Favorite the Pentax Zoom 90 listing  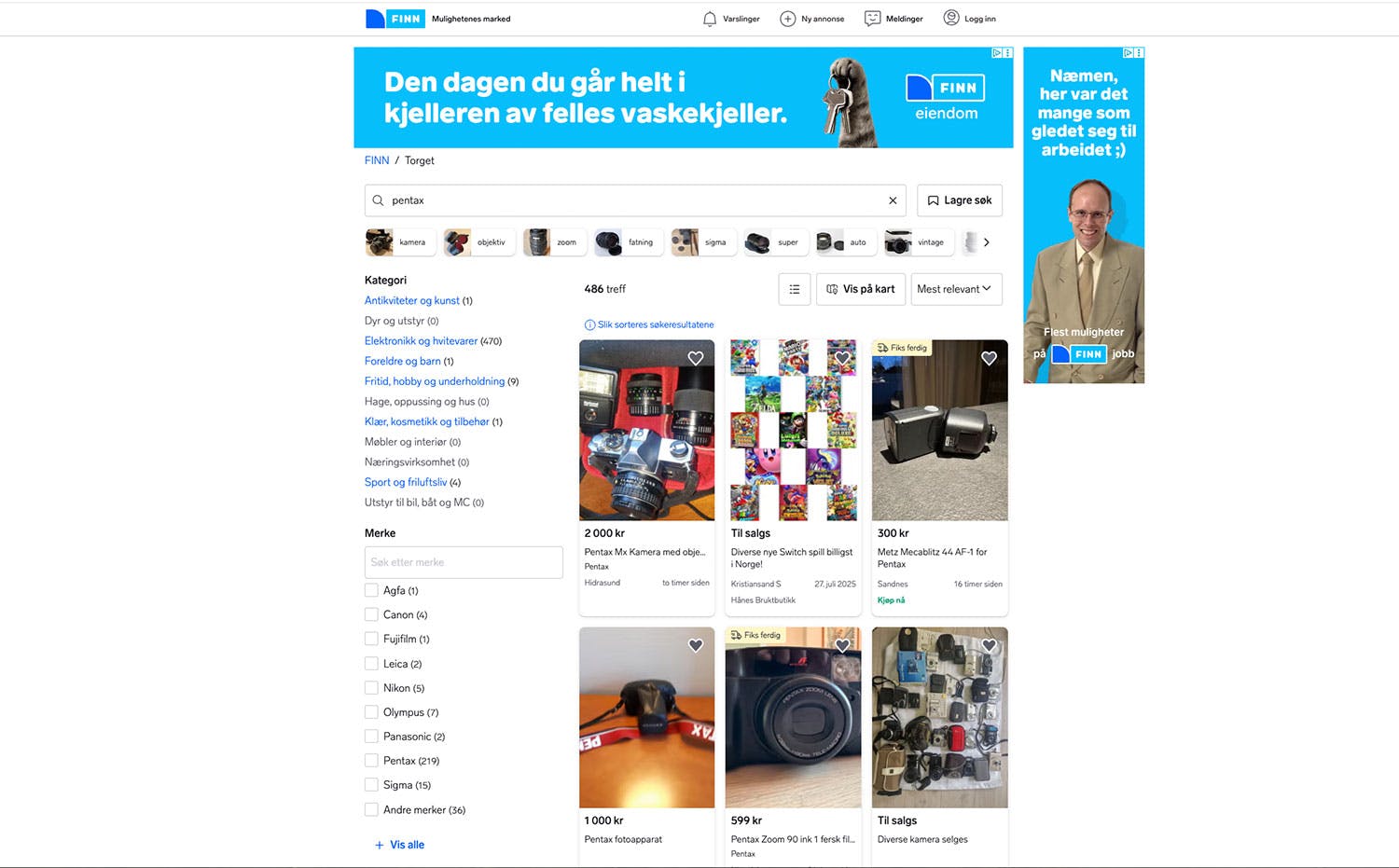[x=842, y=645]
